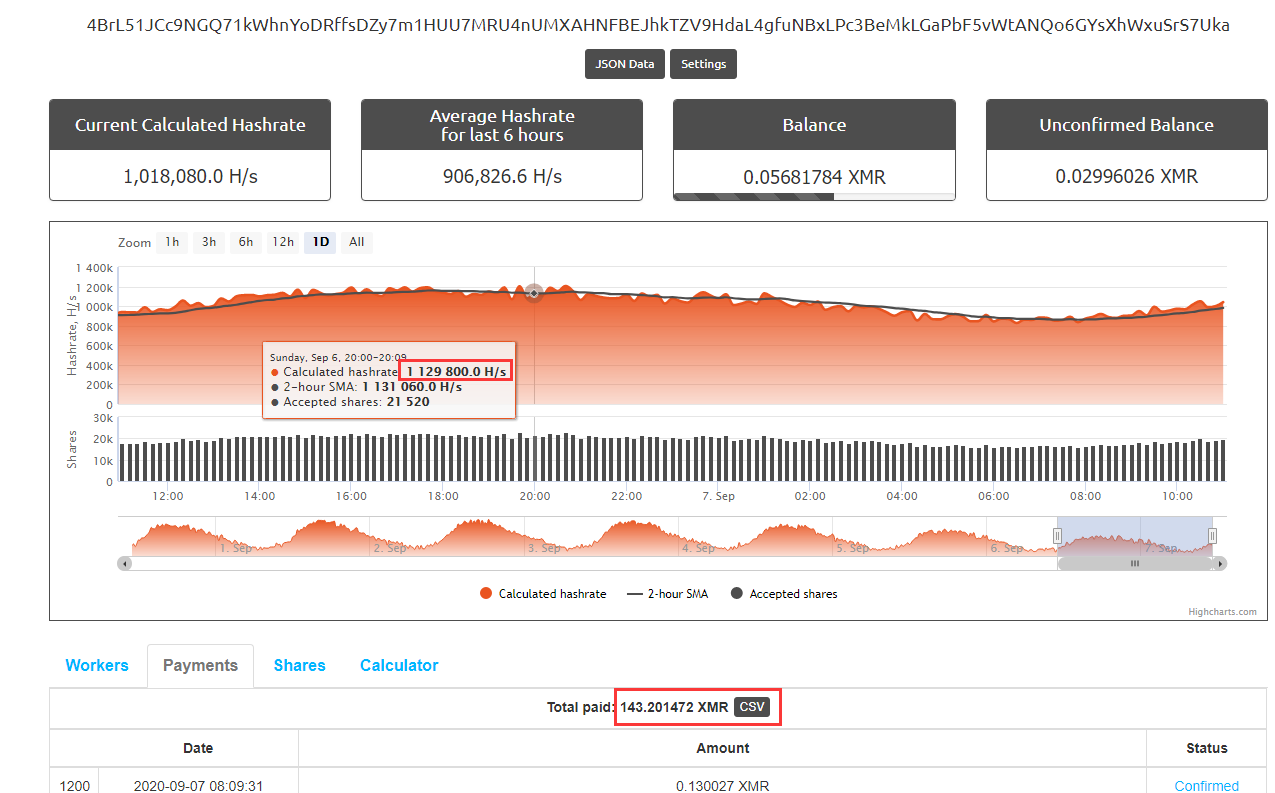Viewport: 1275px width, 793px height.
Task: Click the navigator scrollbar thumb
Action: 1135,564
